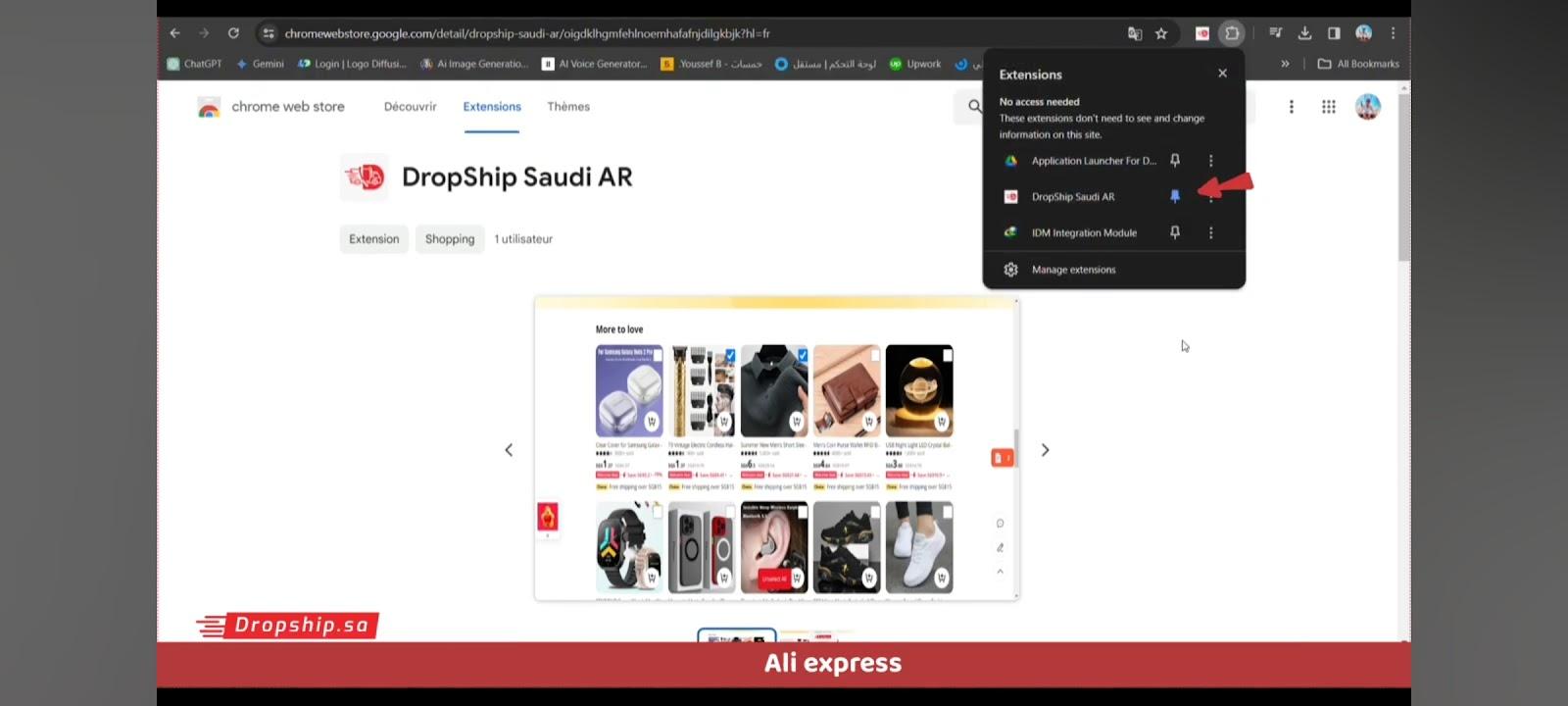The width and height of the screenshot is (1568, 706).
Task: Open the pinned DropShip extension toolbar icon
Action: click(1202, 33)
